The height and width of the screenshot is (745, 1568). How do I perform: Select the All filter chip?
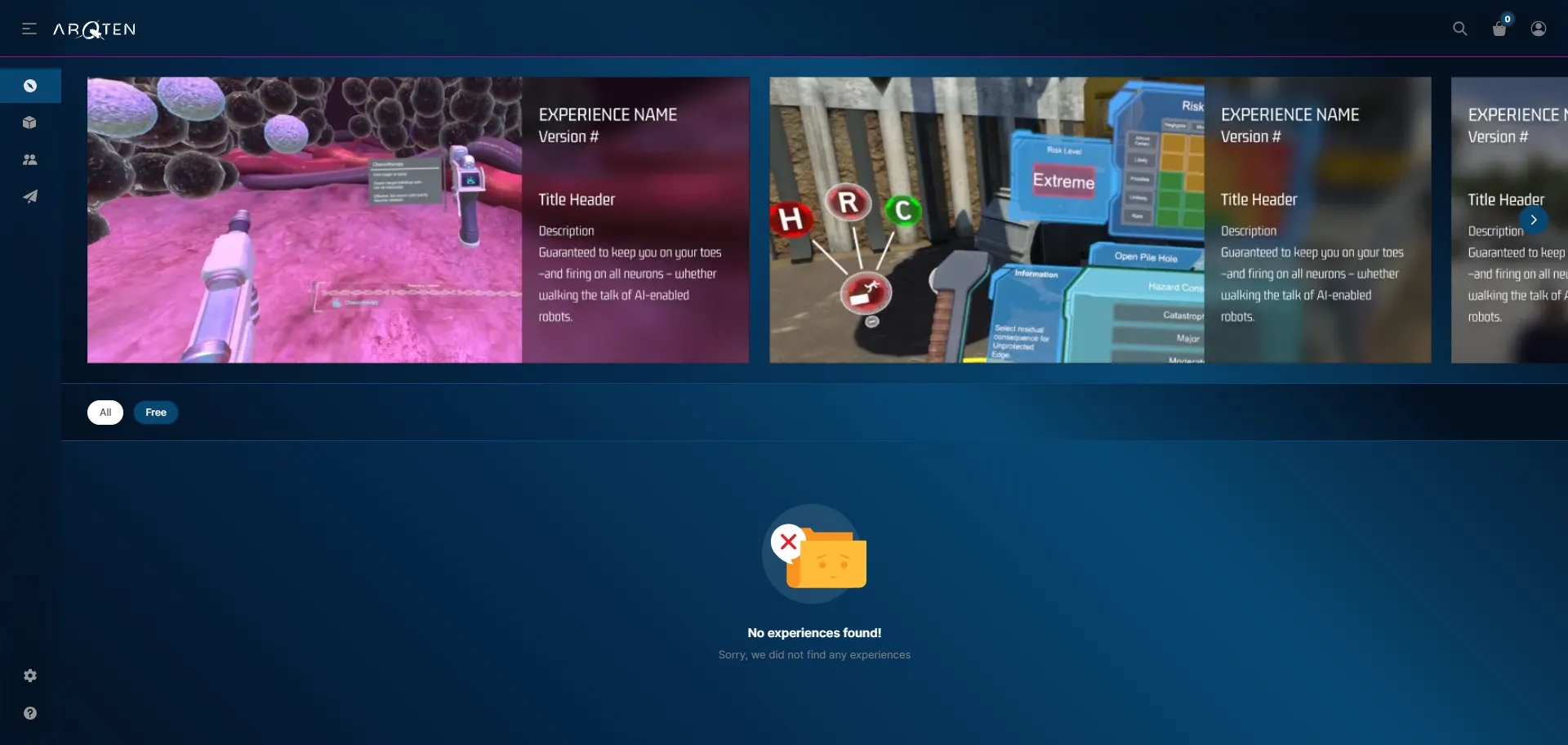(x=105, y=413)
